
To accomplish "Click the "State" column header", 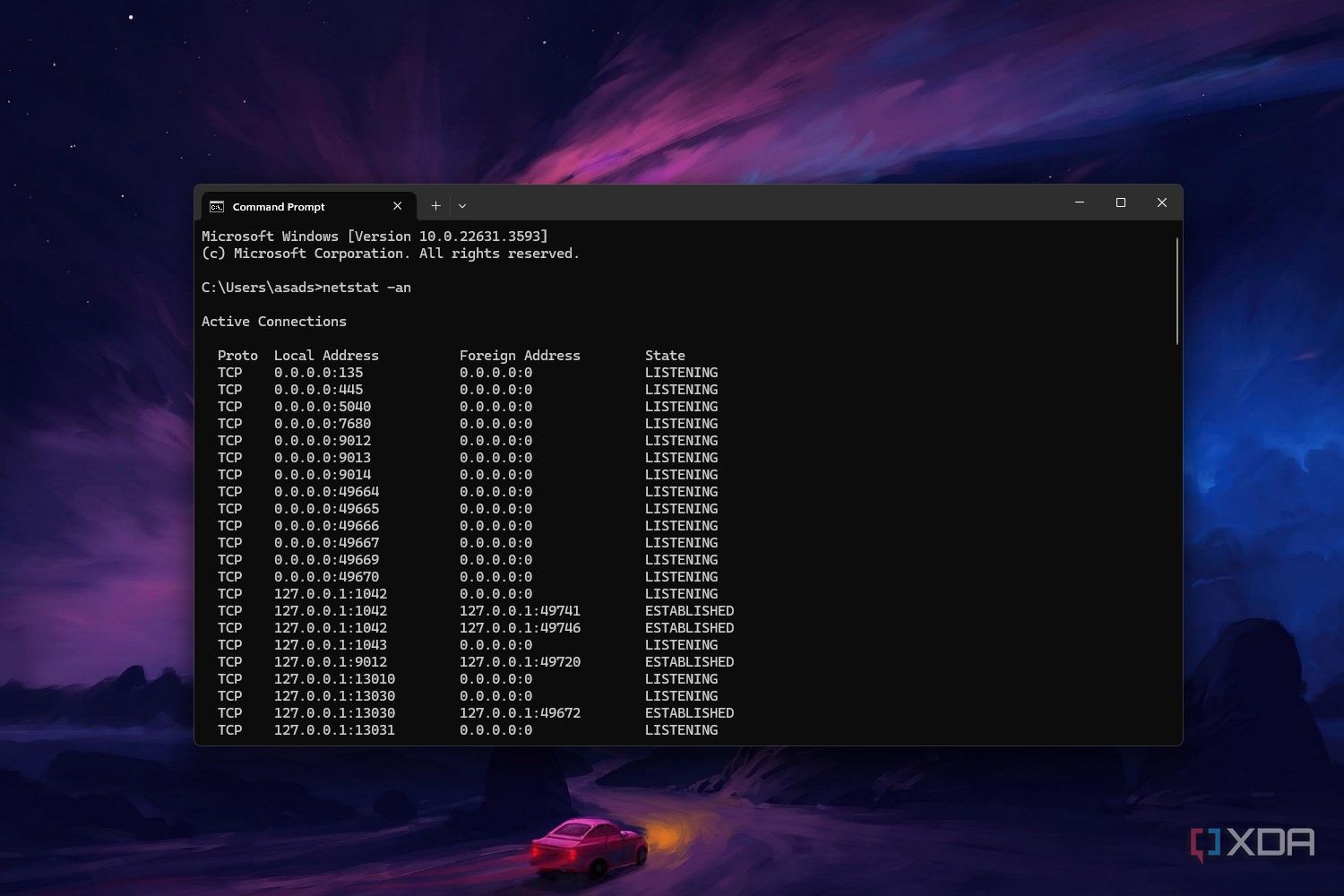I will click(665, 356).
